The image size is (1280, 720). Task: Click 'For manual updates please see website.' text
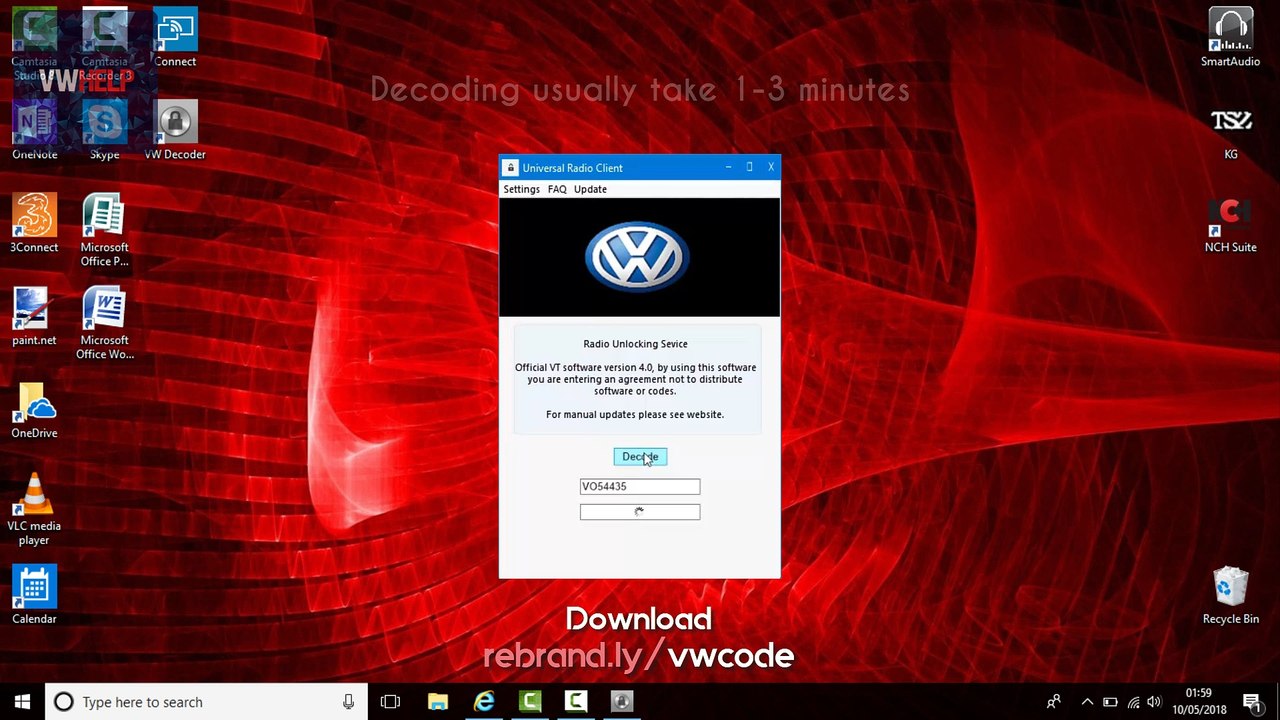pyautogui.click(x=635, y=414)
